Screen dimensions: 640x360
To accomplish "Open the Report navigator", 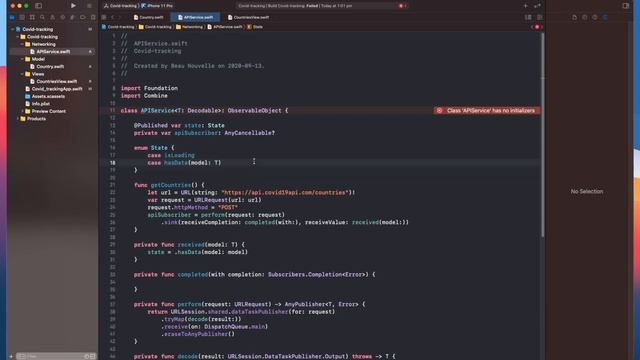I will pyautogui.click(x=93, y=17).
